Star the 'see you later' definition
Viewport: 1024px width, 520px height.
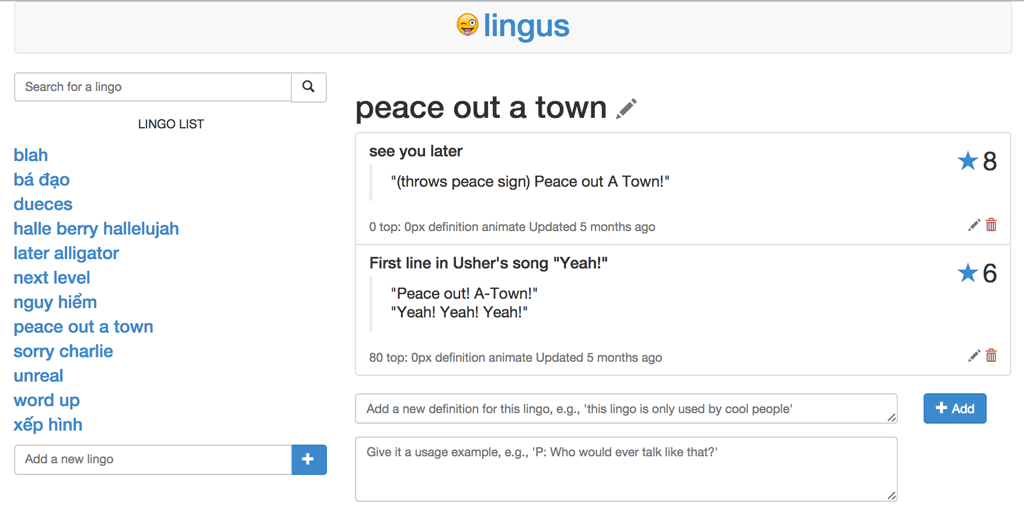coord(967,160)
